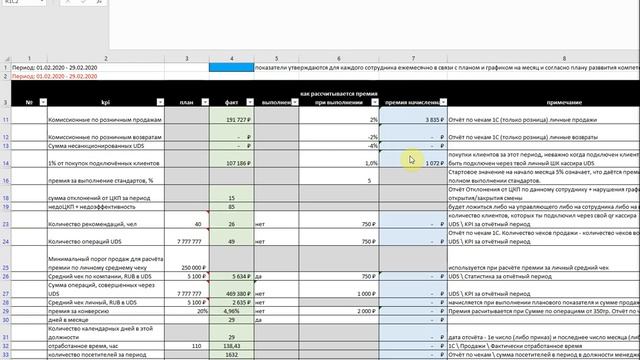The height and width of the screenshot is (360, 640).
Task: Click fact value 107 186 ₽
Action: [x=231, y=159]
